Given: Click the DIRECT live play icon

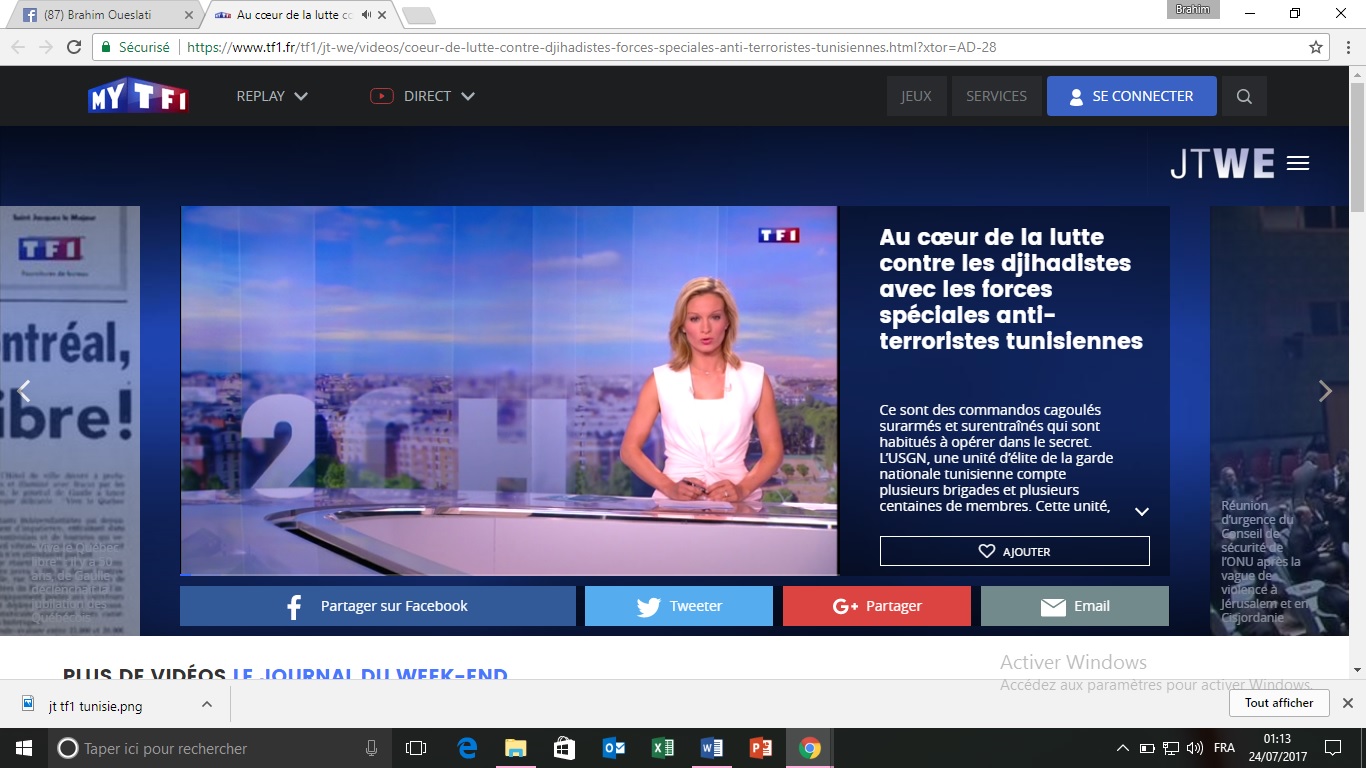Looking at the screenshot, I should [381, 96].
